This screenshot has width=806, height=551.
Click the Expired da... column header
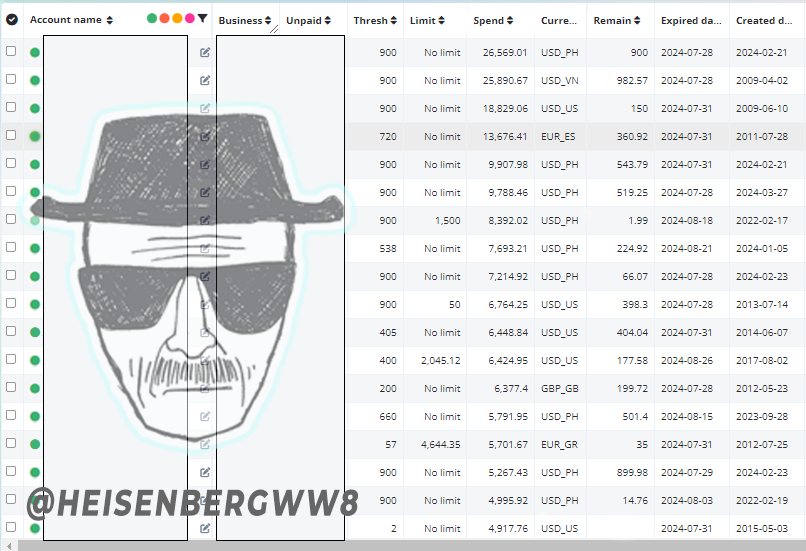(x=691, y=21)
